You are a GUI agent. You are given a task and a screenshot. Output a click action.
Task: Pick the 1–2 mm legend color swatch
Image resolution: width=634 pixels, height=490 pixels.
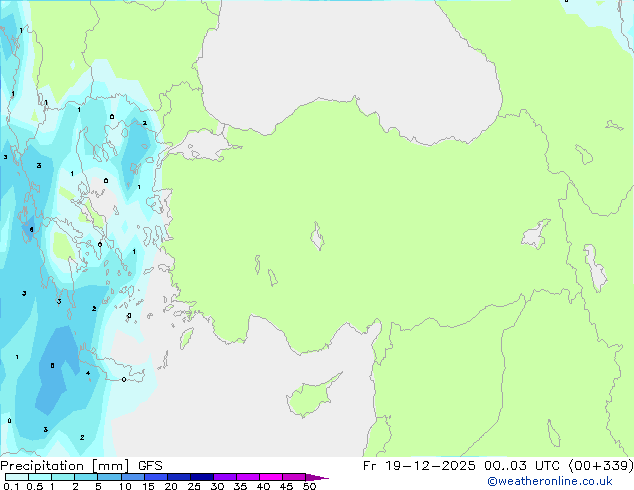(63, 477)
